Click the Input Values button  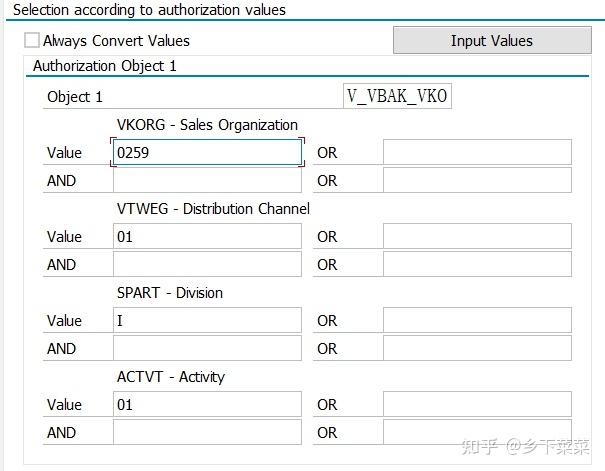pos(491,40)
